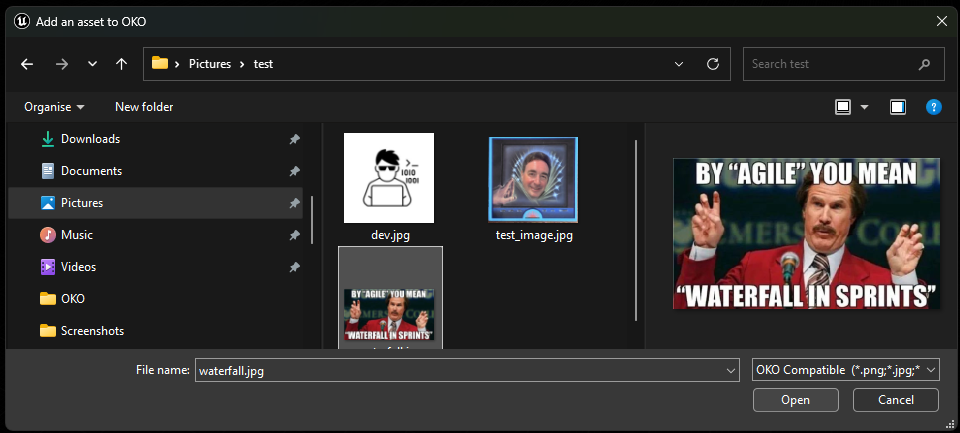Select Pictures in the sidebar
The image size is (960, 433).
coord(156,203)
